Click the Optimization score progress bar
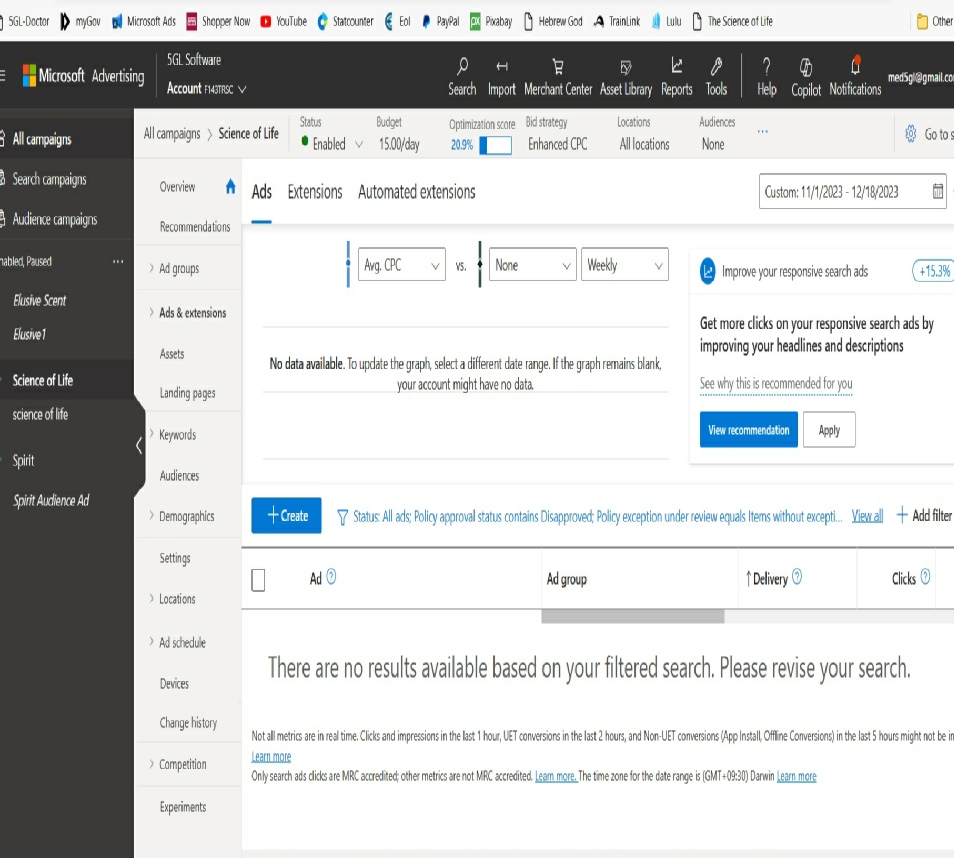 click(495, 145)
